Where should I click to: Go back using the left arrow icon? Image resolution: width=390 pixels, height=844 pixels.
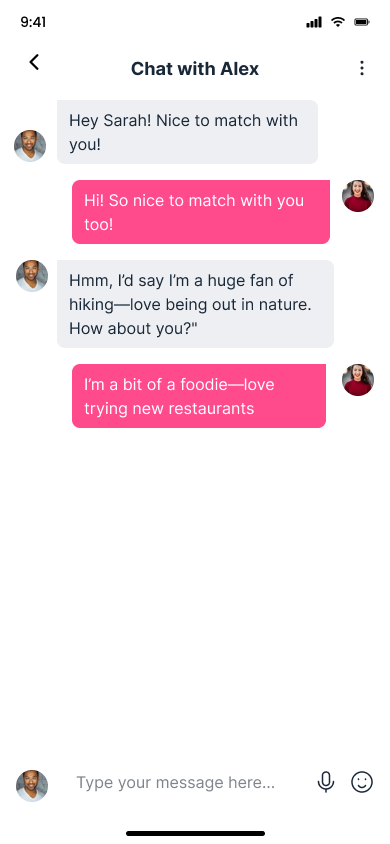pyautogui.click(x=34, y=62)
